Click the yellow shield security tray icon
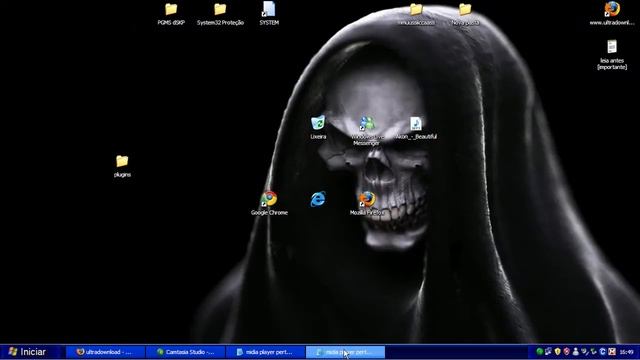 click(x=558, y=351)
